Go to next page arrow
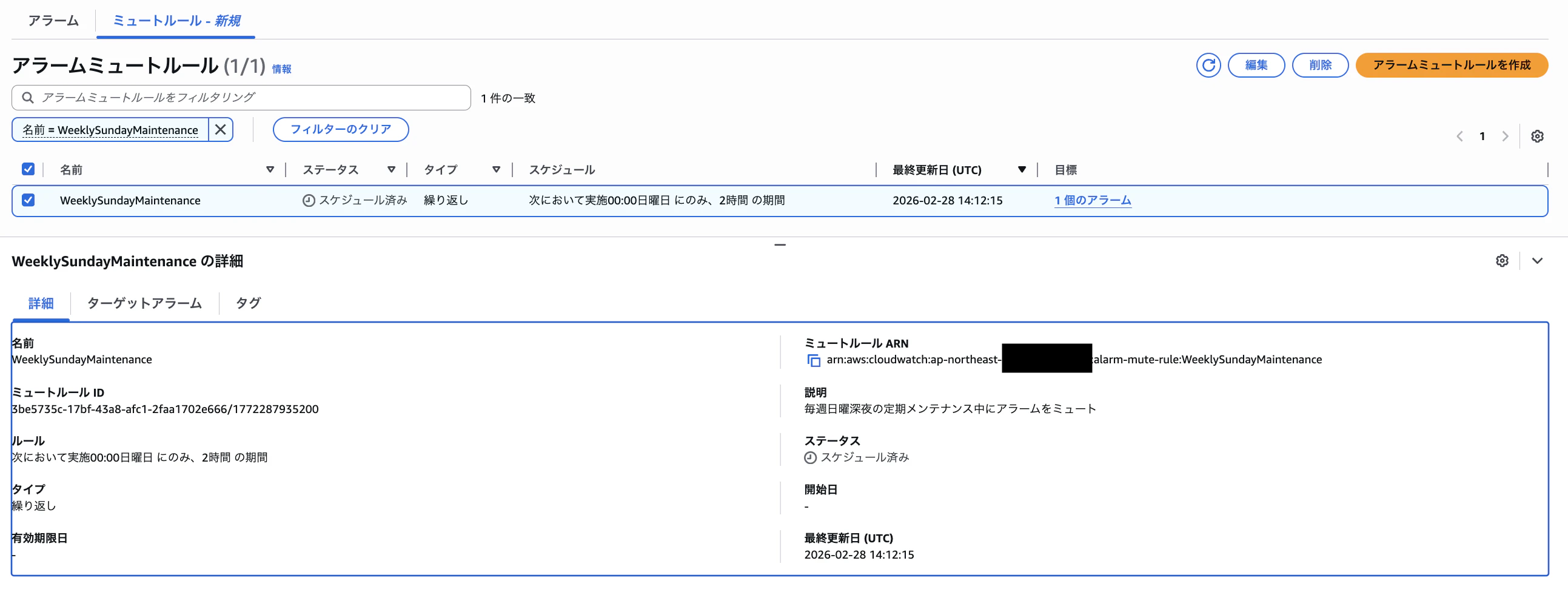 pos(1505,136)
